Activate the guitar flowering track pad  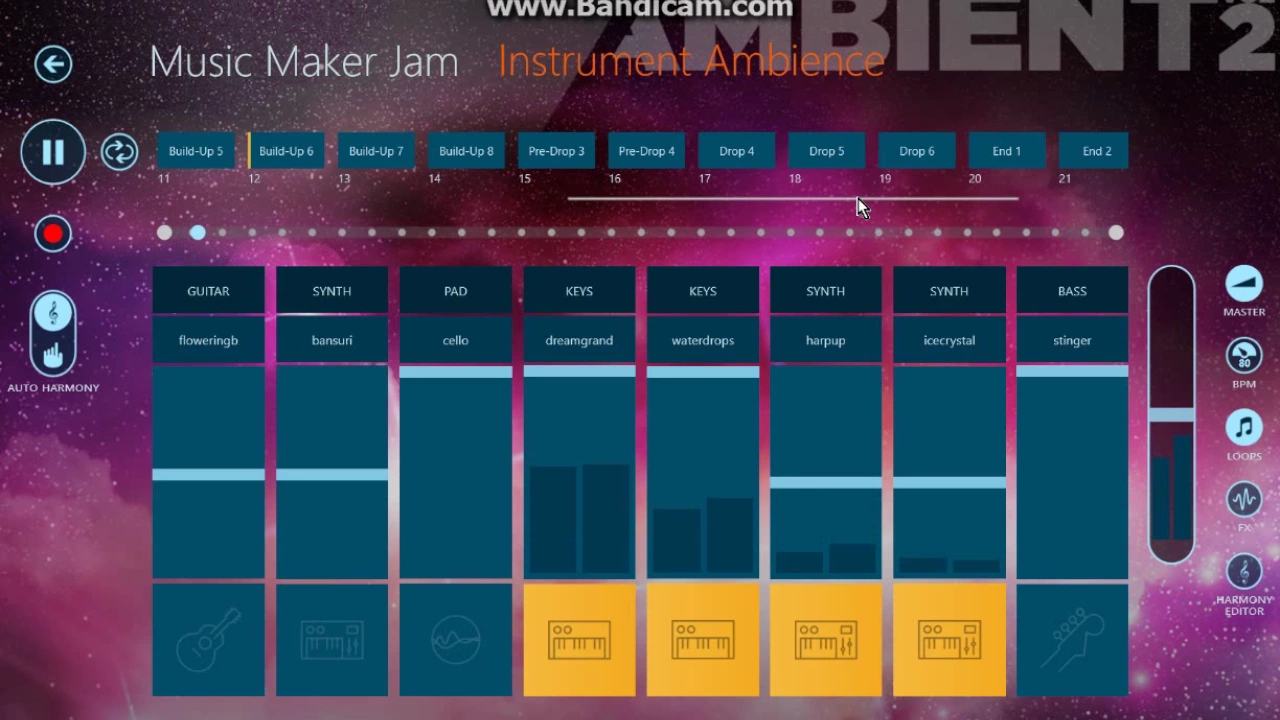tap(208, 640)
